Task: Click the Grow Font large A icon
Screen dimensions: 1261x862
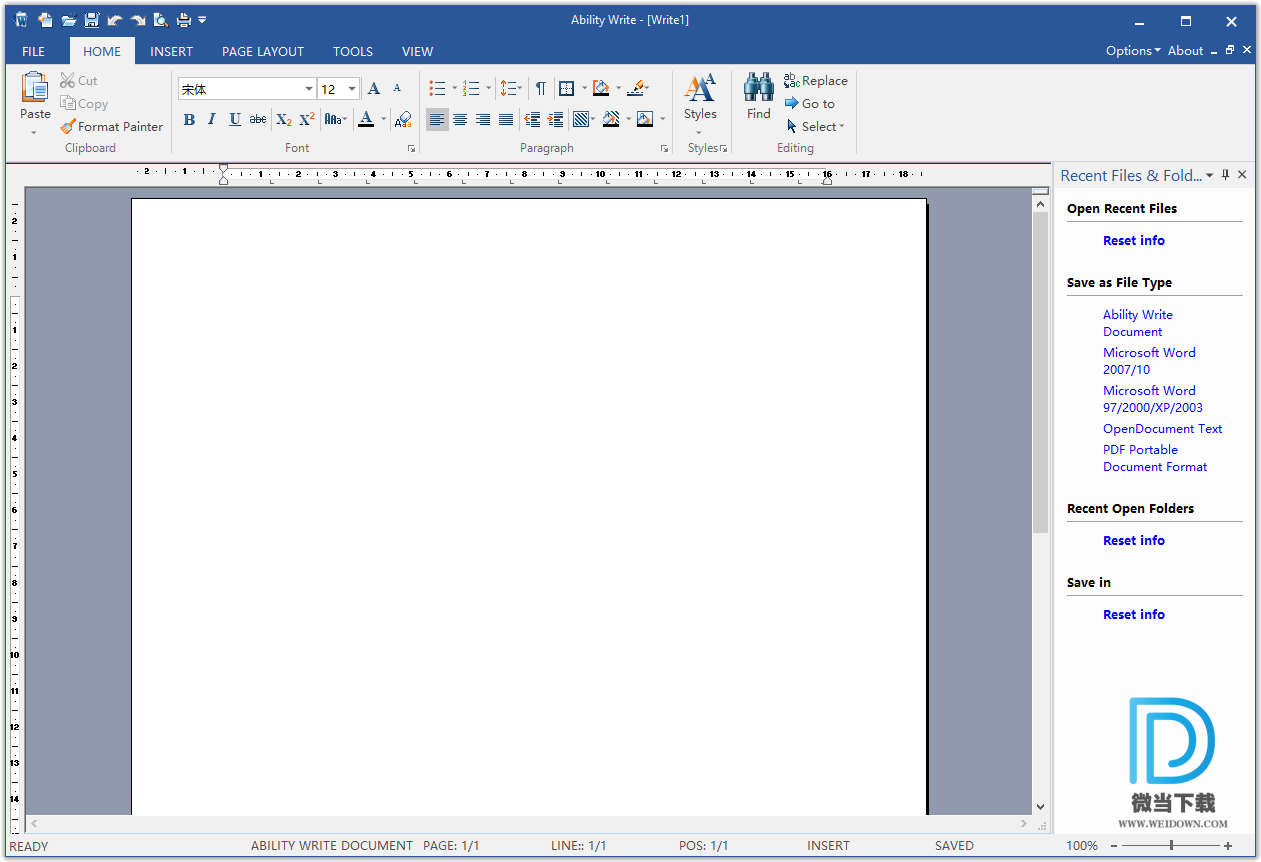Action: pos(374,89)
